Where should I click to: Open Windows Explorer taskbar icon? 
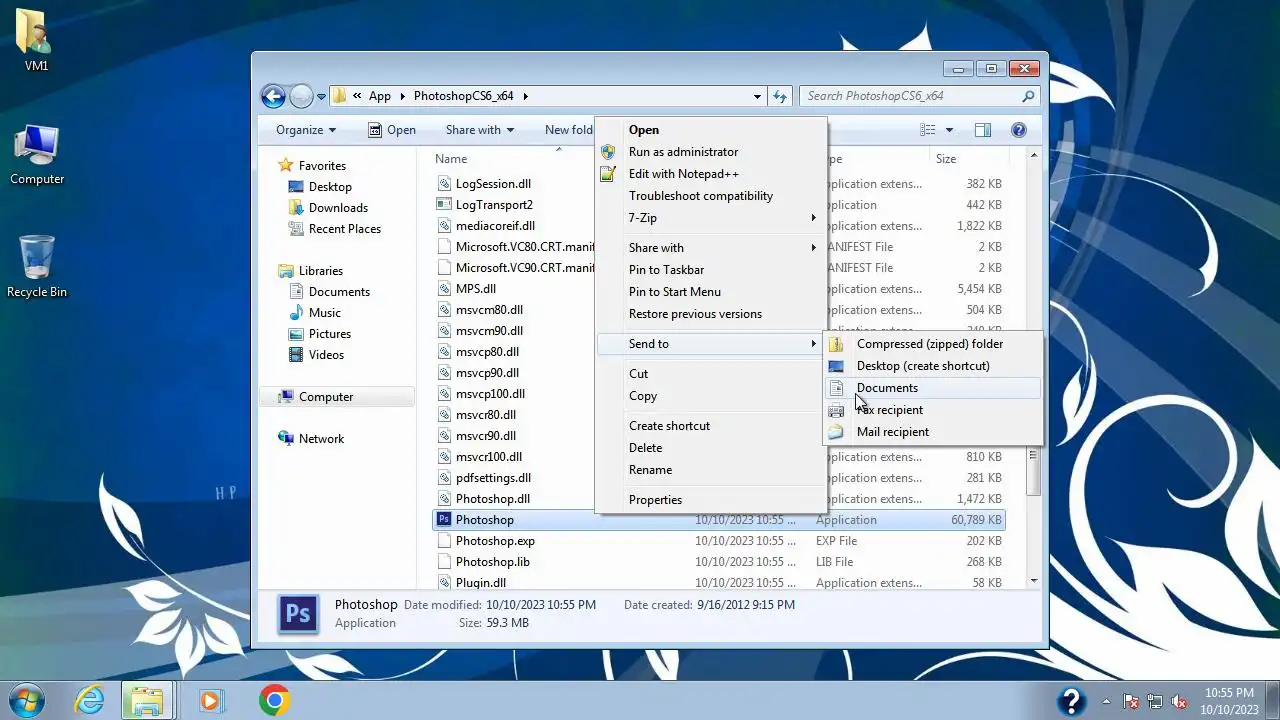pos(148,700)
